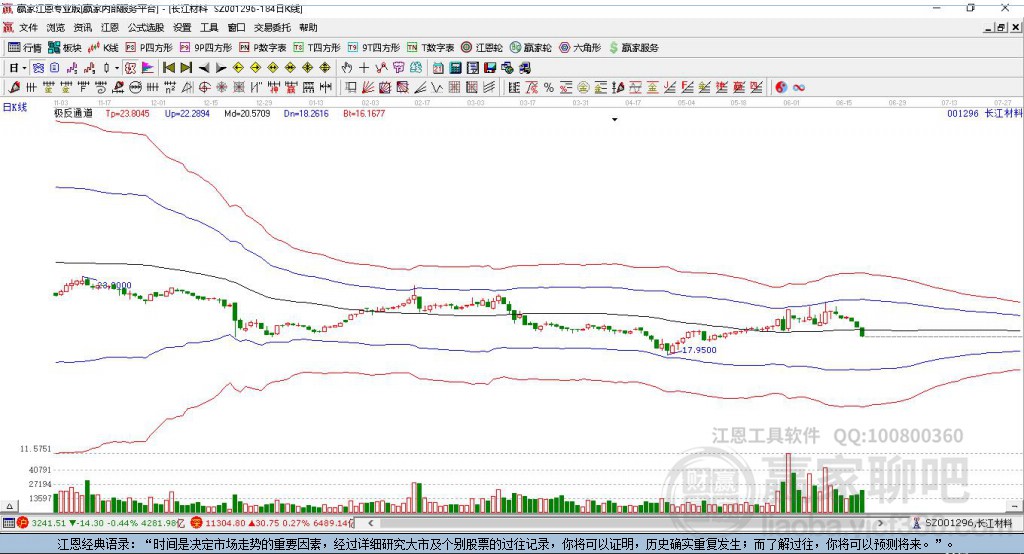
Task: Open the calendar icon showing 21
Action: 438,68
